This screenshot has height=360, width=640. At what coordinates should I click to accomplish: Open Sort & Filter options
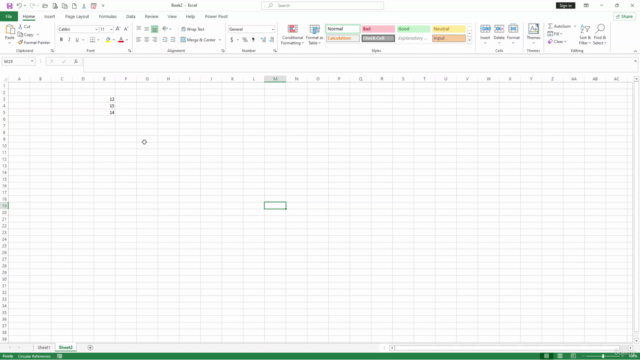[585, 35]
